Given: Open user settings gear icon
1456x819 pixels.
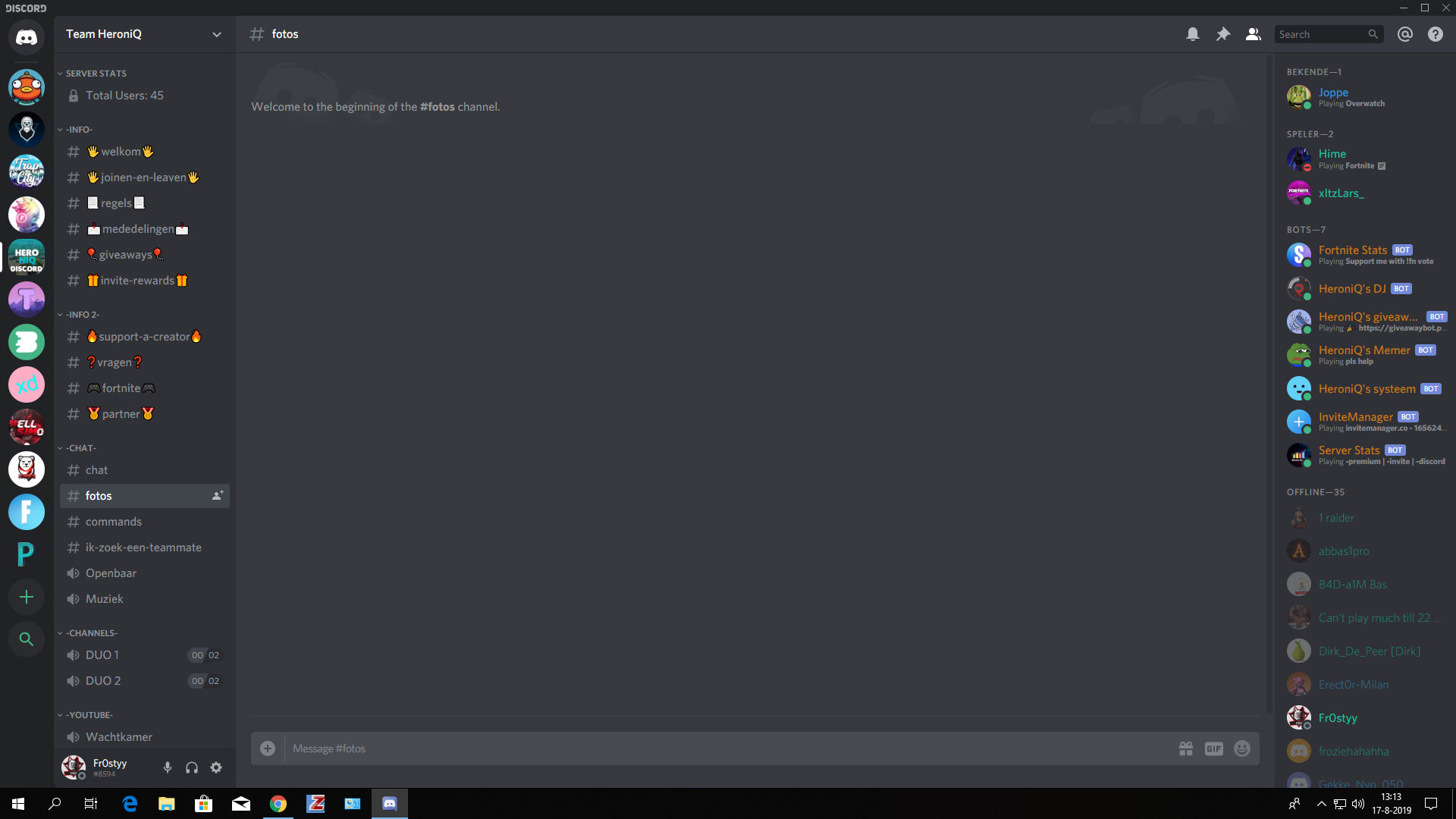Looking at the screenshot, I should [217, 768].
